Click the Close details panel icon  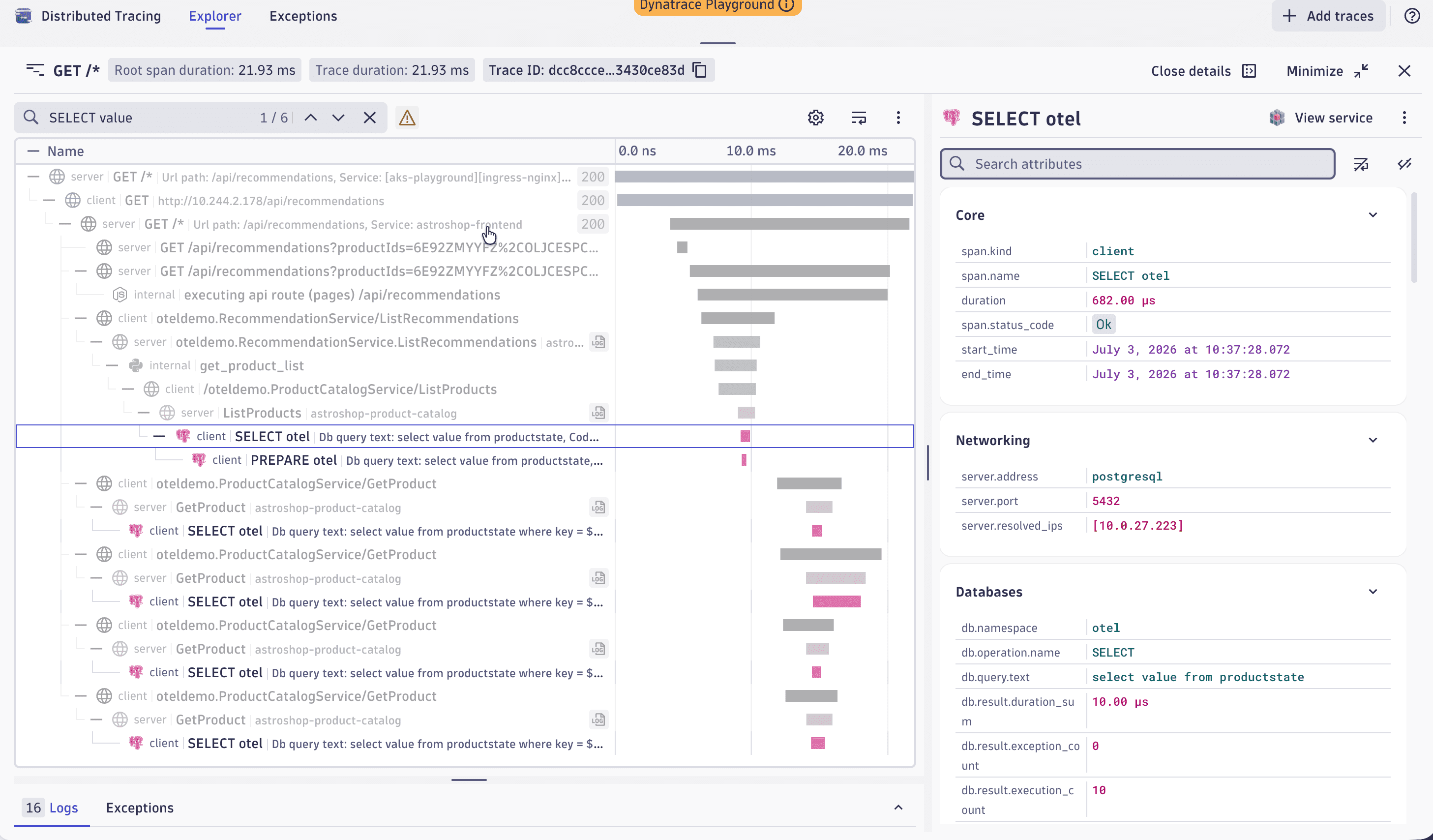1249,71
